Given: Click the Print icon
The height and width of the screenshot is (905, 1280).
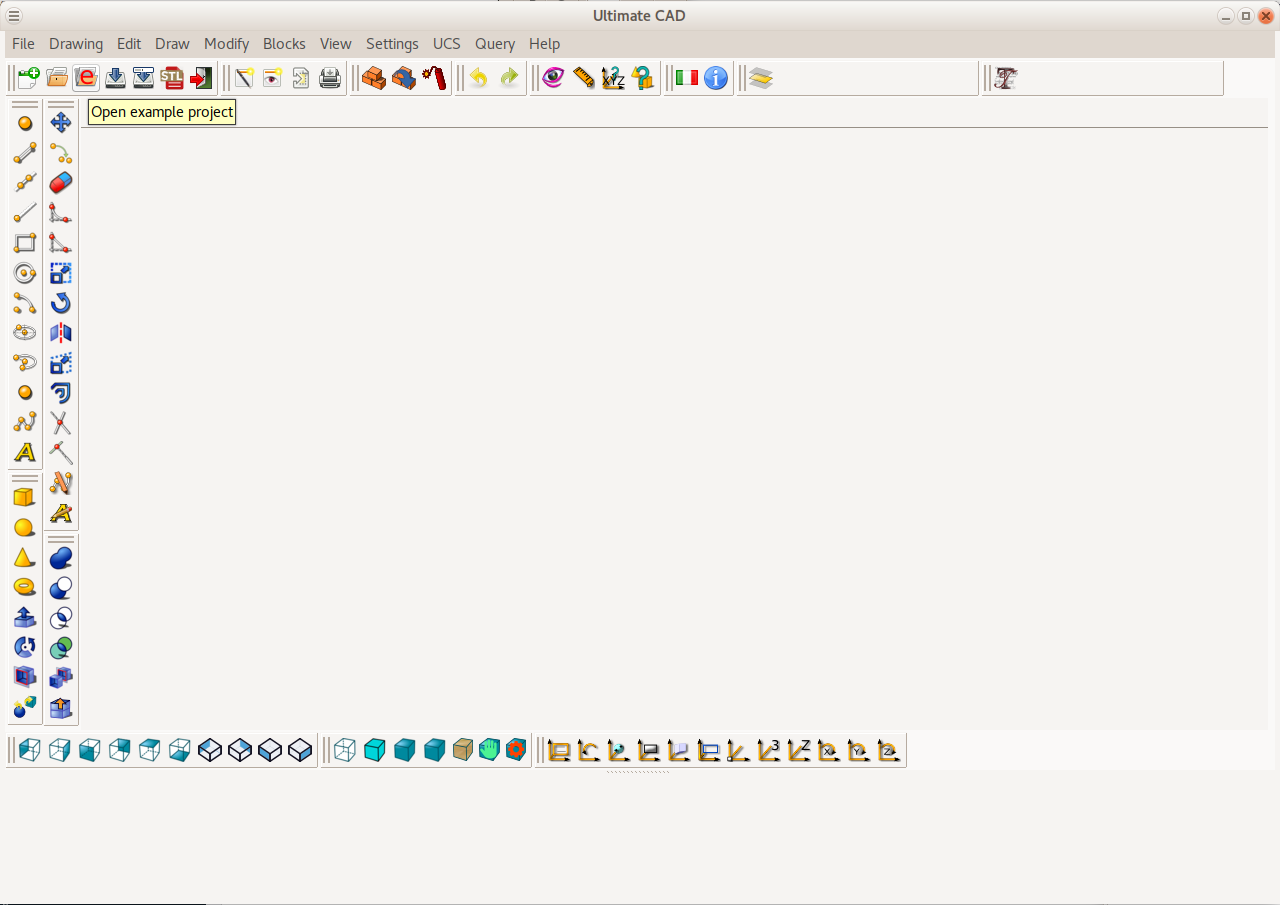Looking at the screenshot, I should pyautogui.click(x=330, y=78).
